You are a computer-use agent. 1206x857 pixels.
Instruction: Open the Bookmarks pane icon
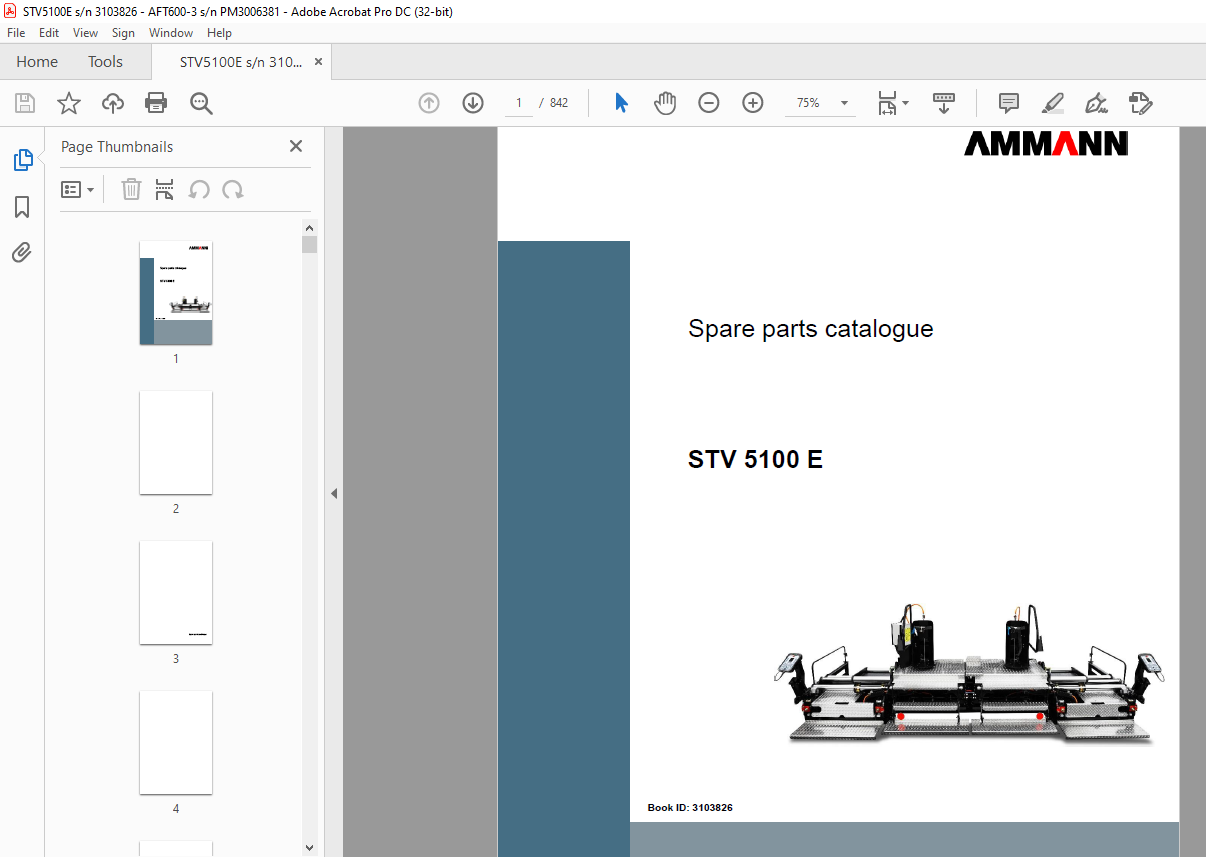coord(22,207)
